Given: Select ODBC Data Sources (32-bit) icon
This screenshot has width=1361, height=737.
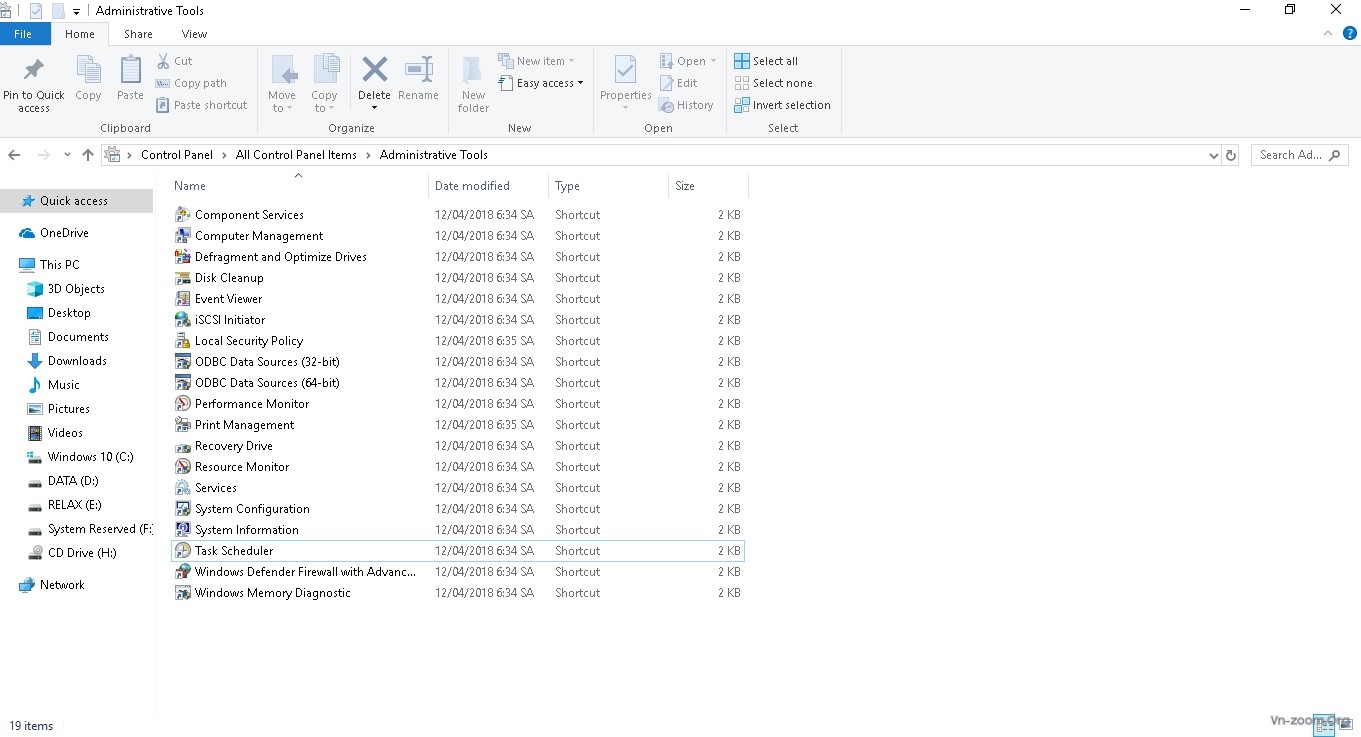Looking at the screenshot, I should [182, 362].
